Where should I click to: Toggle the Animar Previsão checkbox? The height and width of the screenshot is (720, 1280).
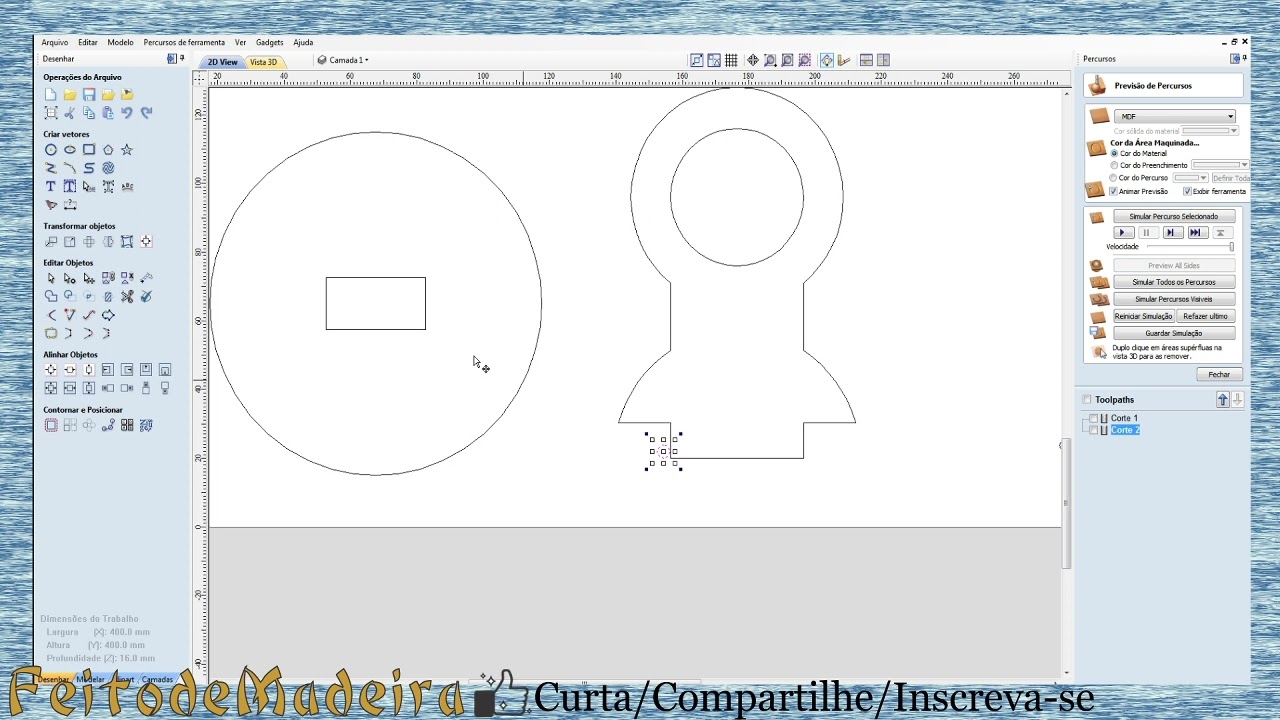[1114, 191]
